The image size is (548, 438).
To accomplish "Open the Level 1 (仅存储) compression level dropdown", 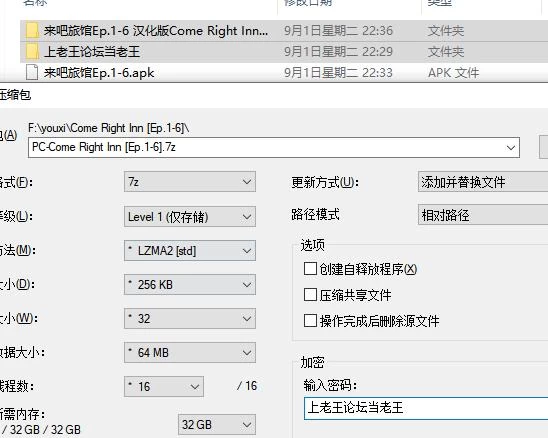I will click(x=190, y=217).
